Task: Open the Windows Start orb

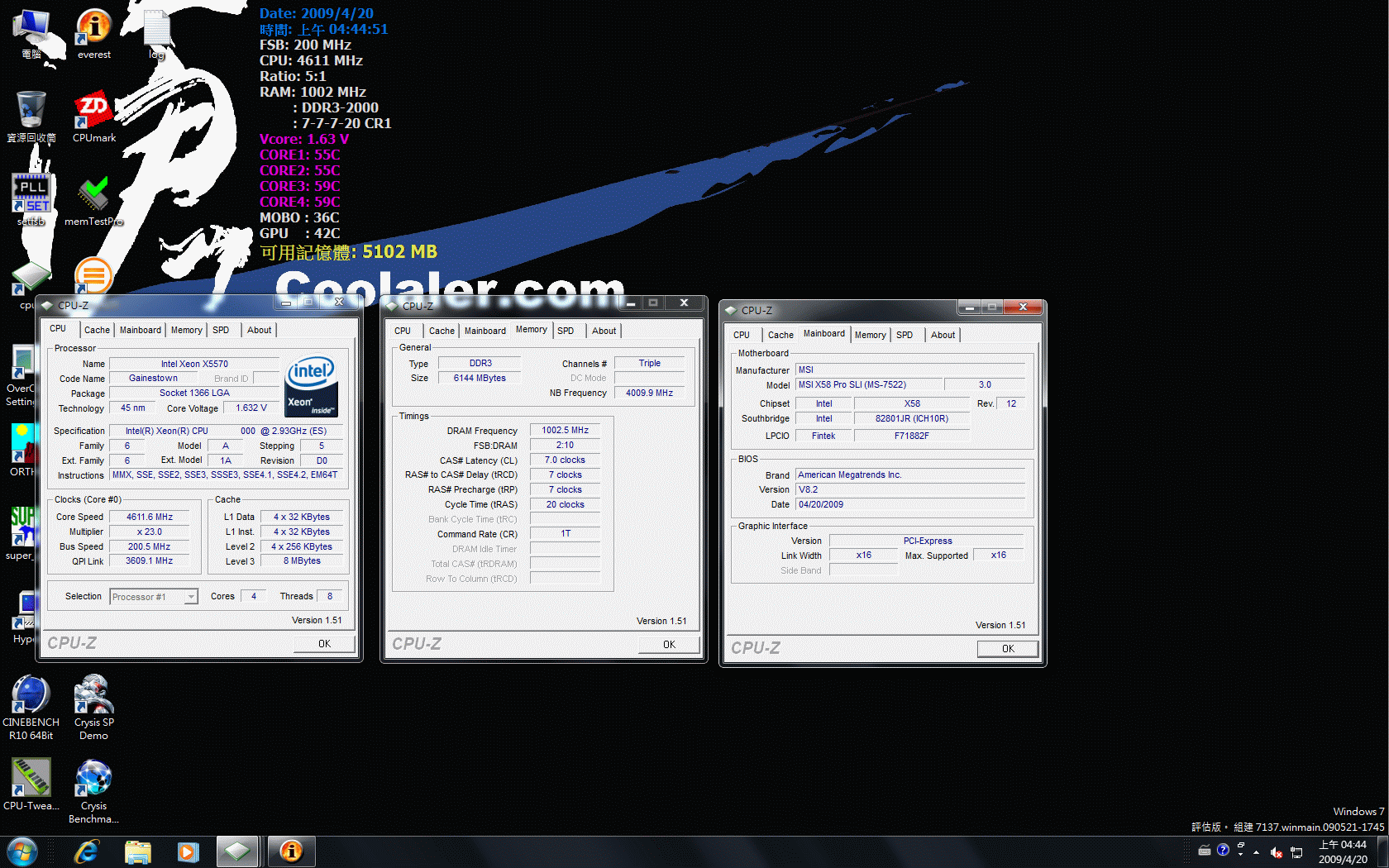Action: (22, 851)
